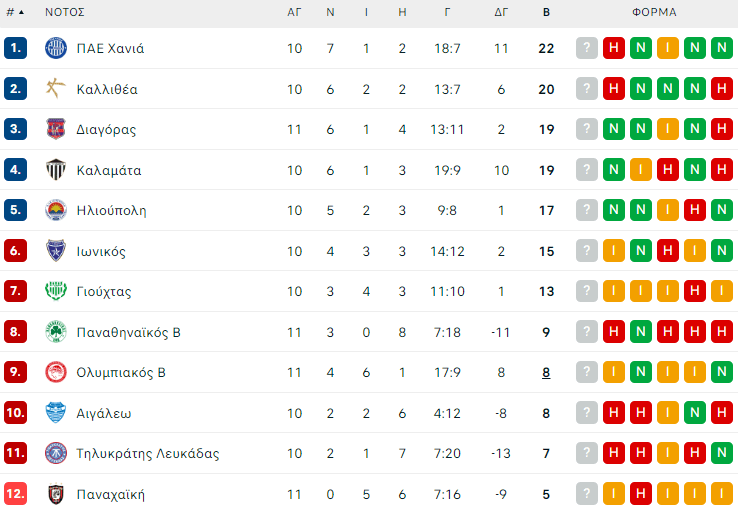This screenshot has width=738, height=513.
Task: Click the Καλαμάτα striped crest
Action: pyautogui.click(x=55, y=170)
